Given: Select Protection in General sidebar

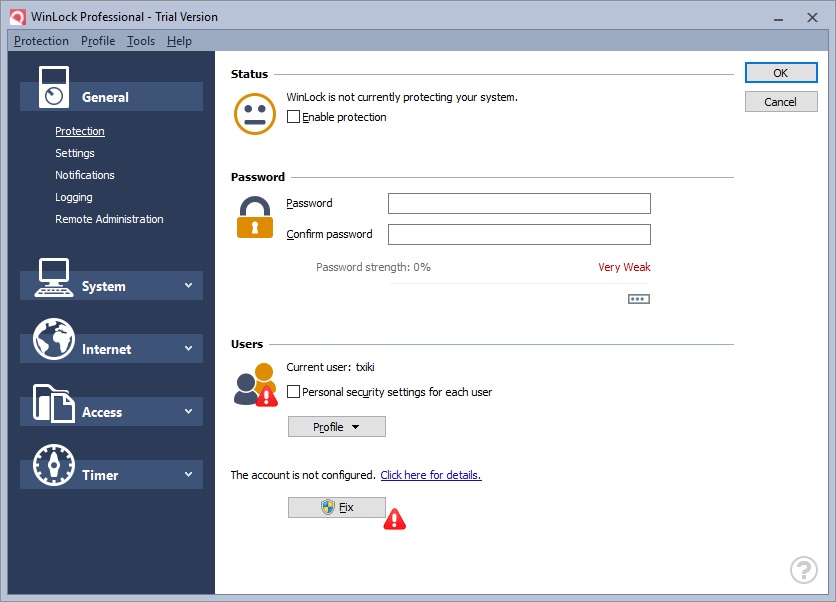Looking at the screenshot, I should coord(80,131).
